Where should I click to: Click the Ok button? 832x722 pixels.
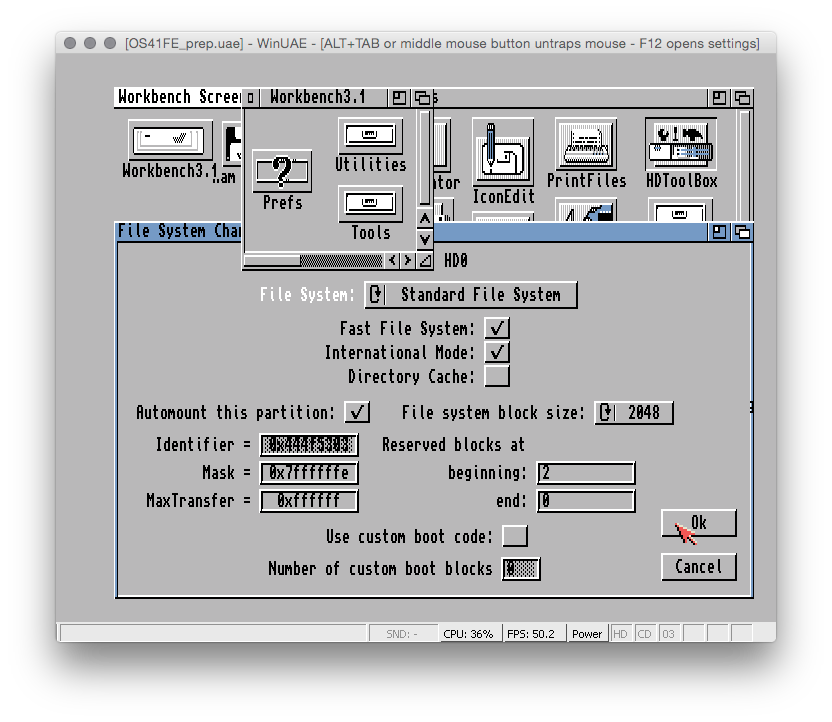[698, 523]
